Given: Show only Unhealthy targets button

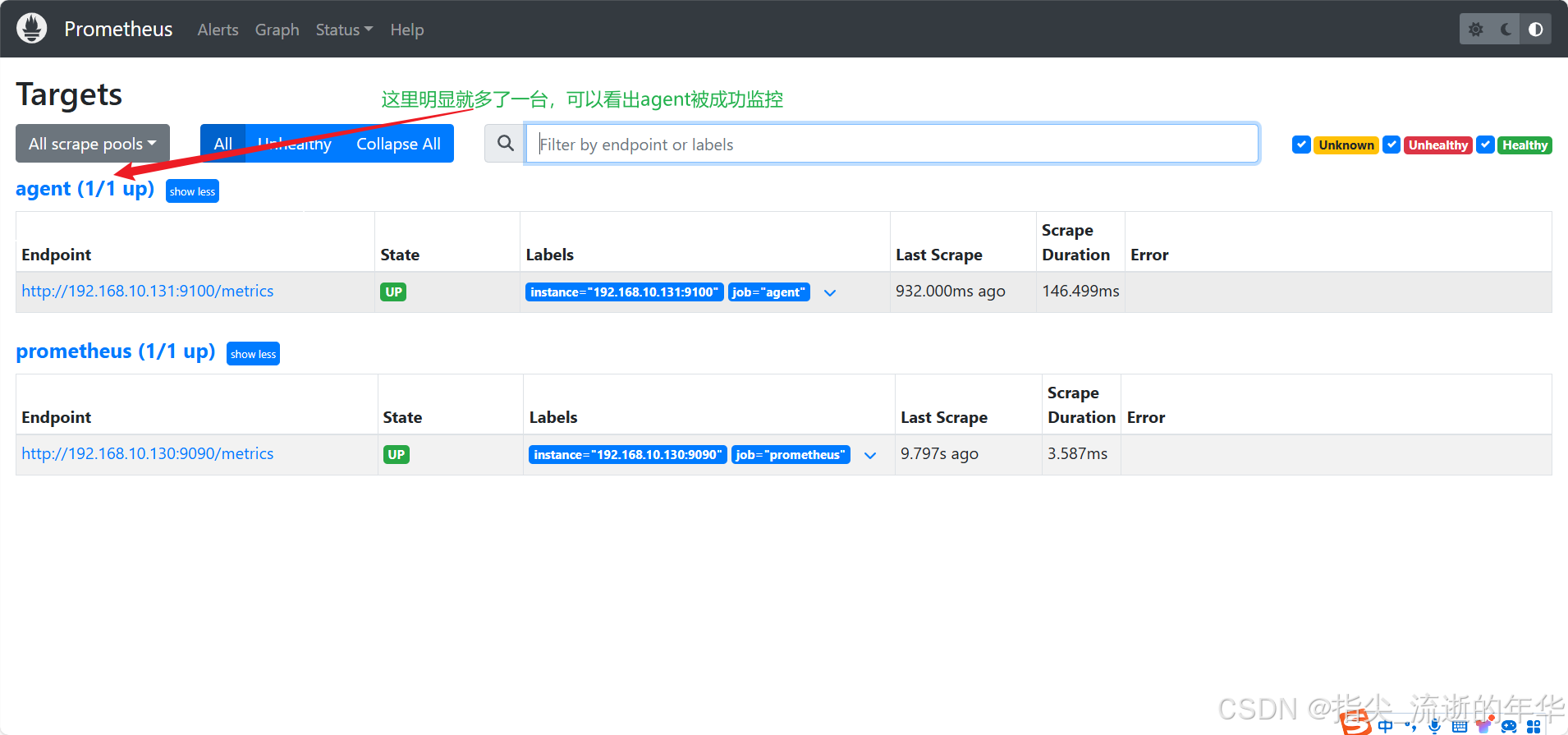Looking at the screenshot, I should (x=294, y=144).
